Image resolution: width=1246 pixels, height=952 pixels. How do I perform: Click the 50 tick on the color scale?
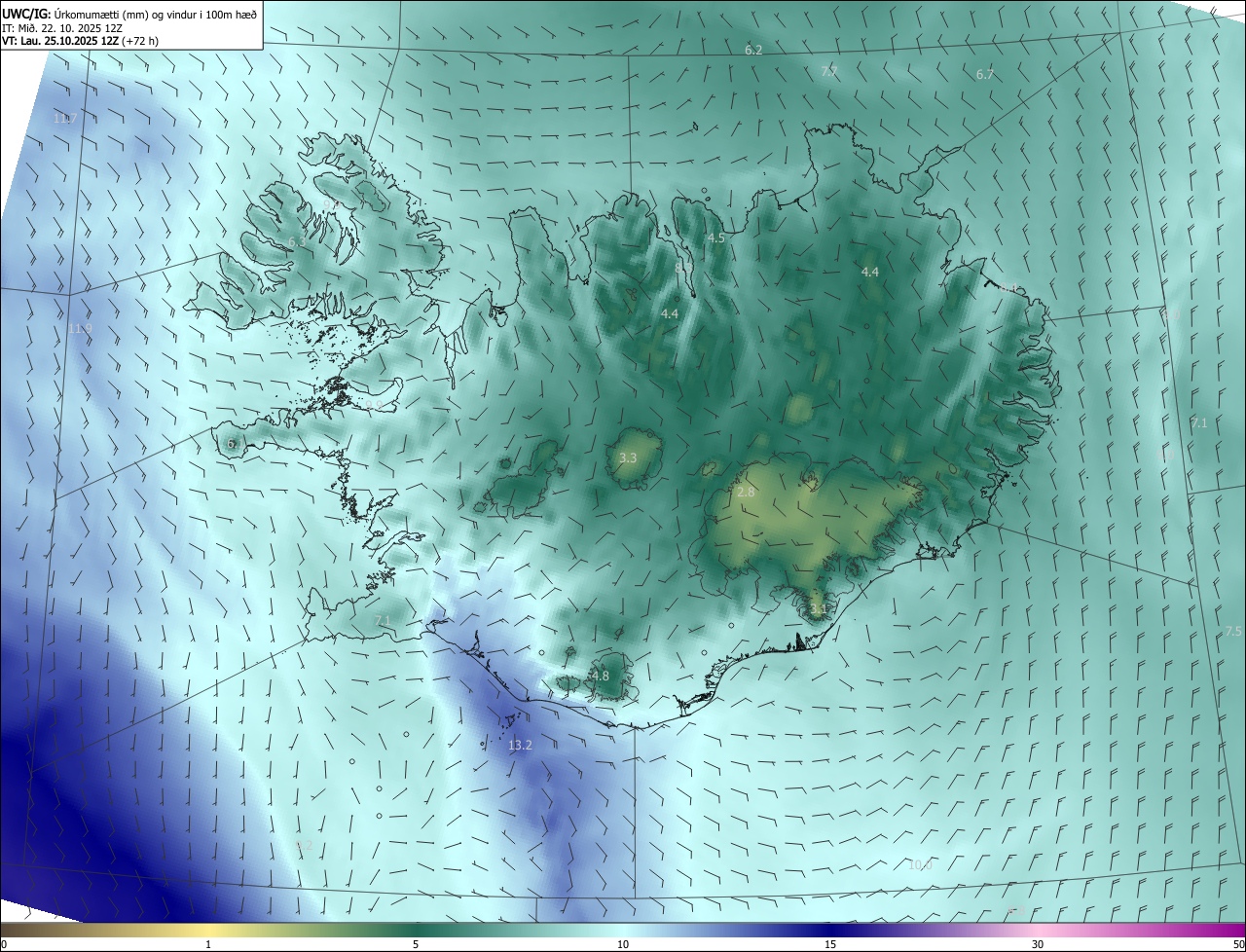point(1238,944)
